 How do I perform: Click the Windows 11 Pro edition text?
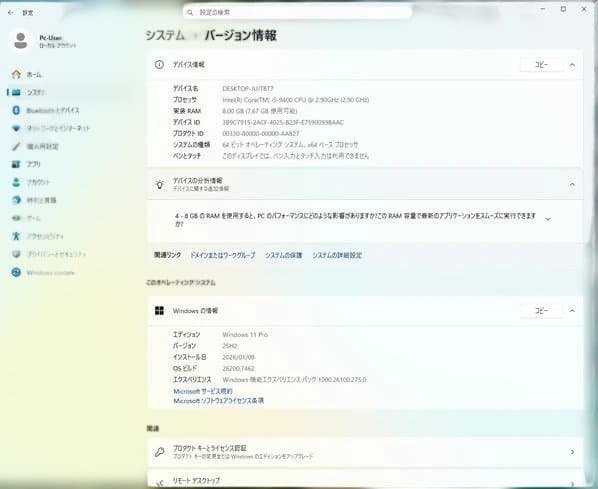tap(245, 335)
